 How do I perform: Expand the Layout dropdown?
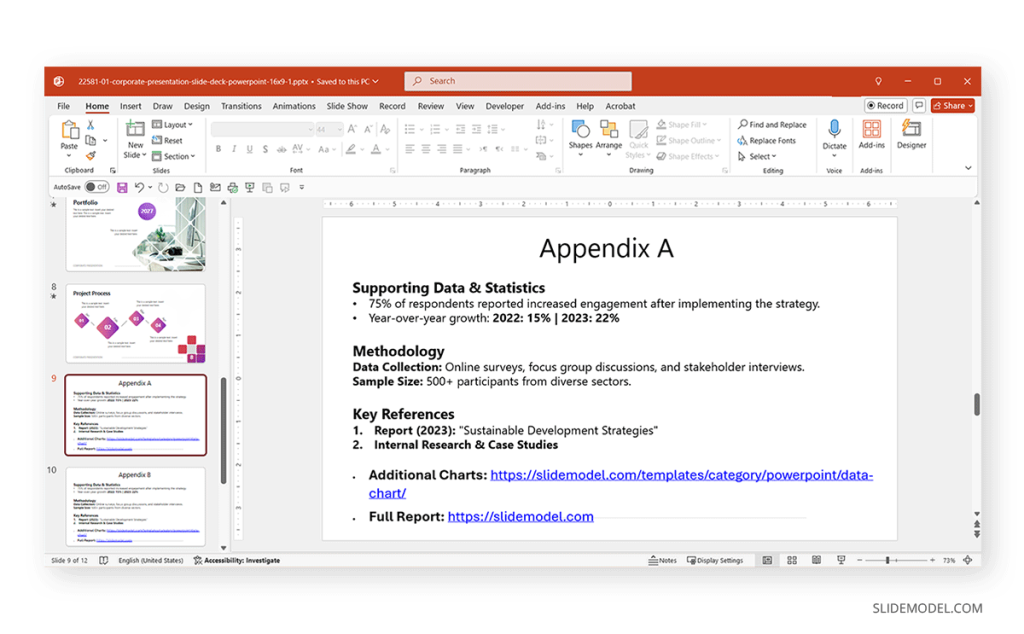click(x=173, y=125)
